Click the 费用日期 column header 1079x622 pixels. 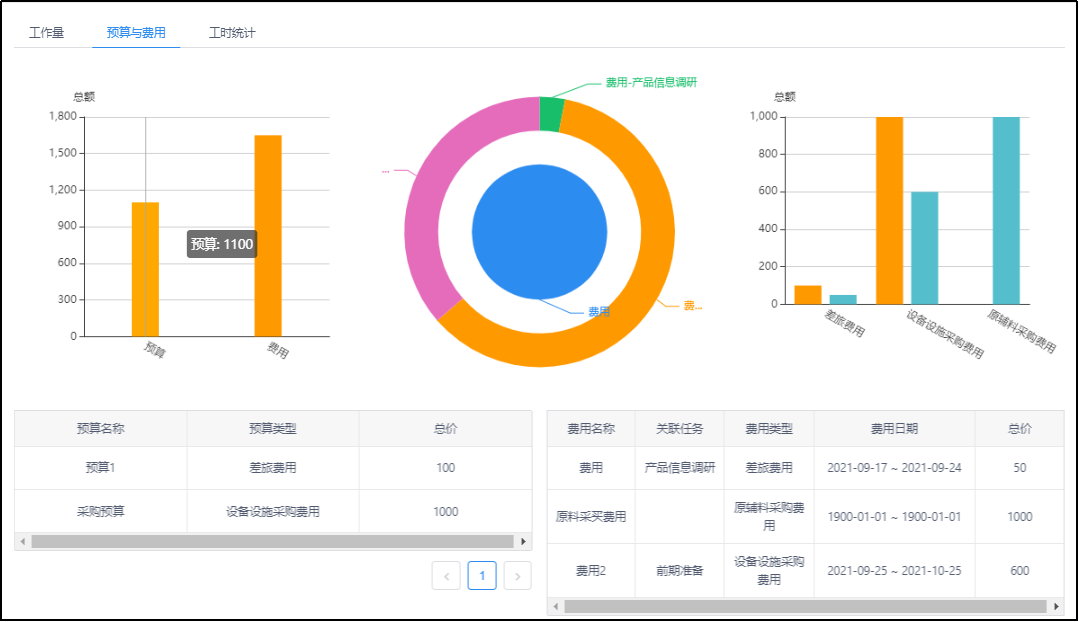[894, 428]
